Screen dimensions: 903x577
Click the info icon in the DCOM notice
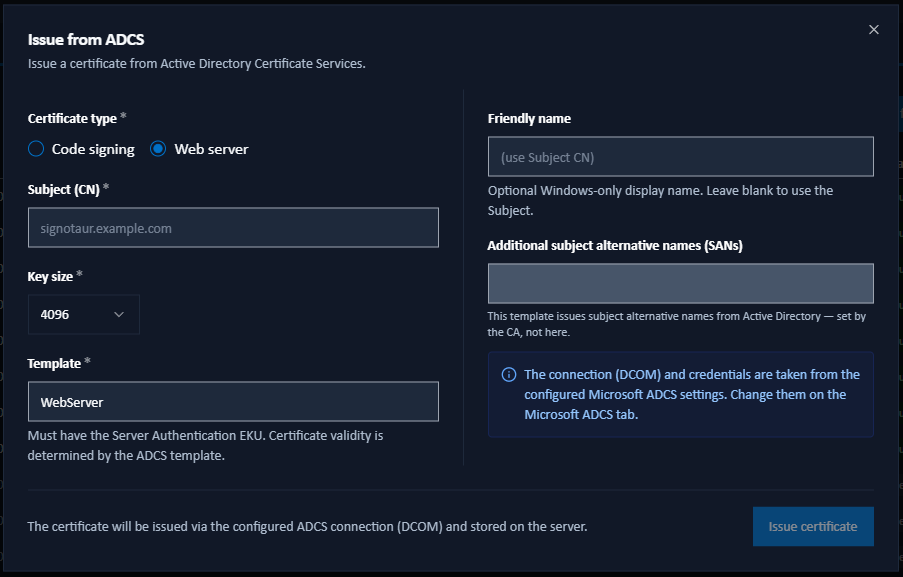[x=509, y=374]
